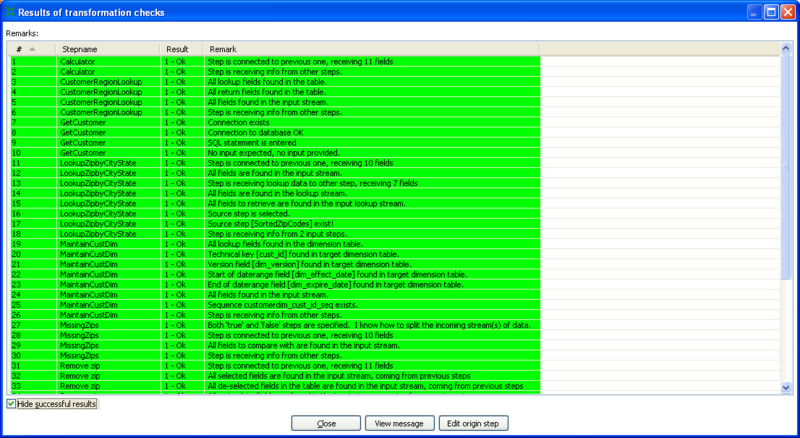
Task: Click the scrollbar down arrow
Action: 786,389
